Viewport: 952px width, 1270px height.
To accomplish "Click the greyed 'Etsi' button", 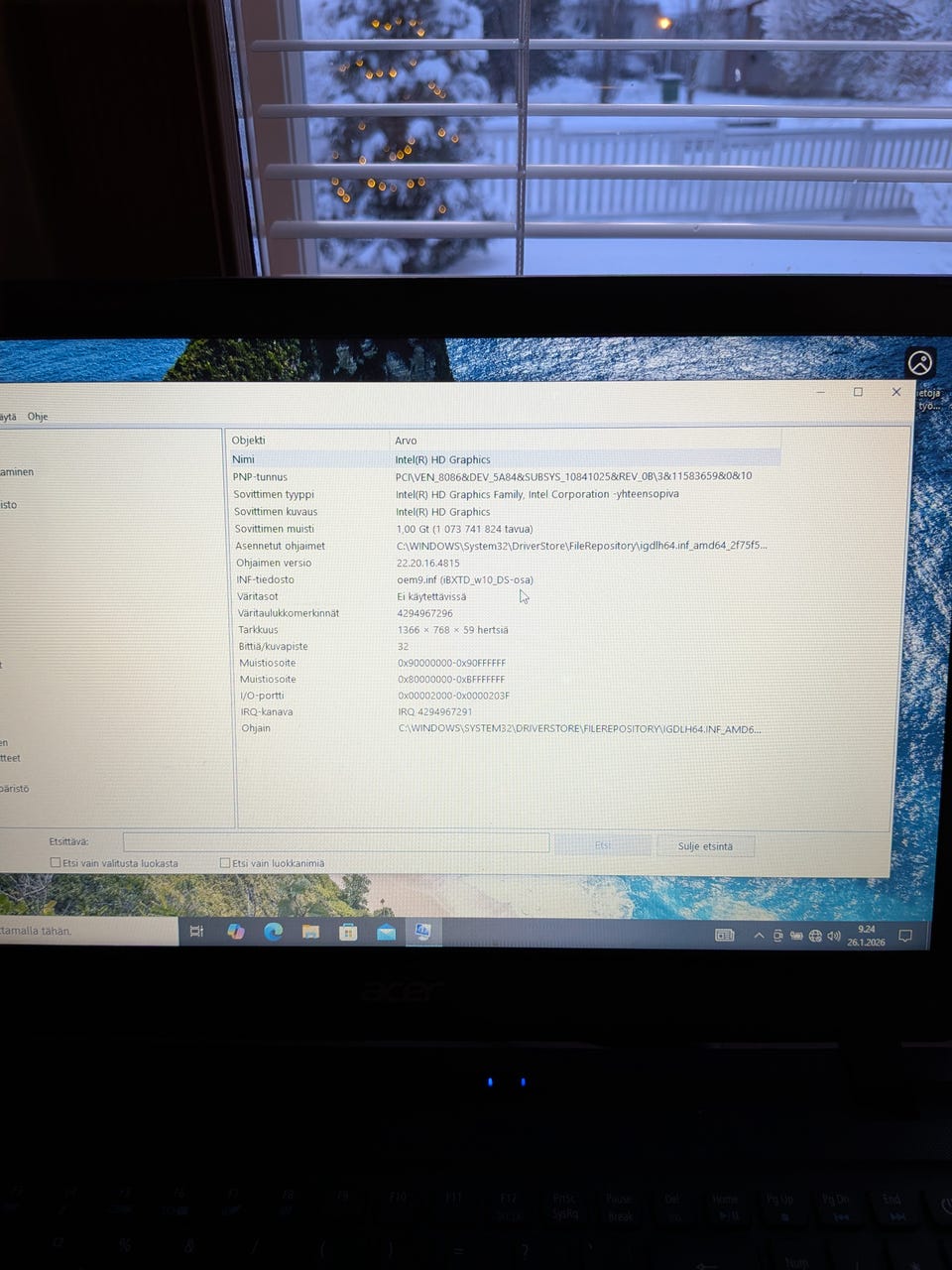I will click(x=603, y=845).
